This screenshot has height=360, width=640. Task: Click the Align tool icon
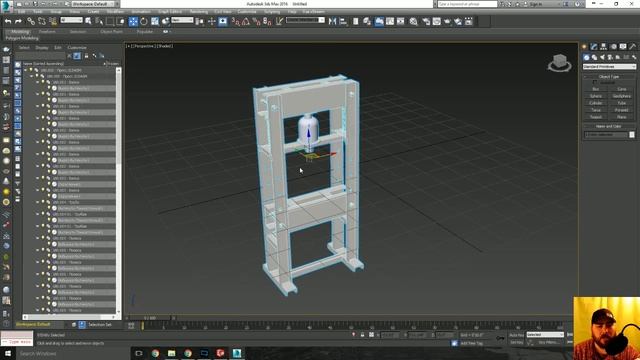(x=343, y=21)
